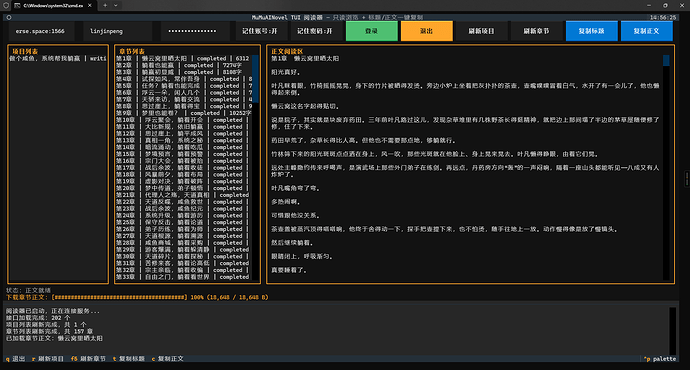Open the ^p palette from the footer
Image resolution: width=690 pixels, height=370 pixels.
coord(660,359)
